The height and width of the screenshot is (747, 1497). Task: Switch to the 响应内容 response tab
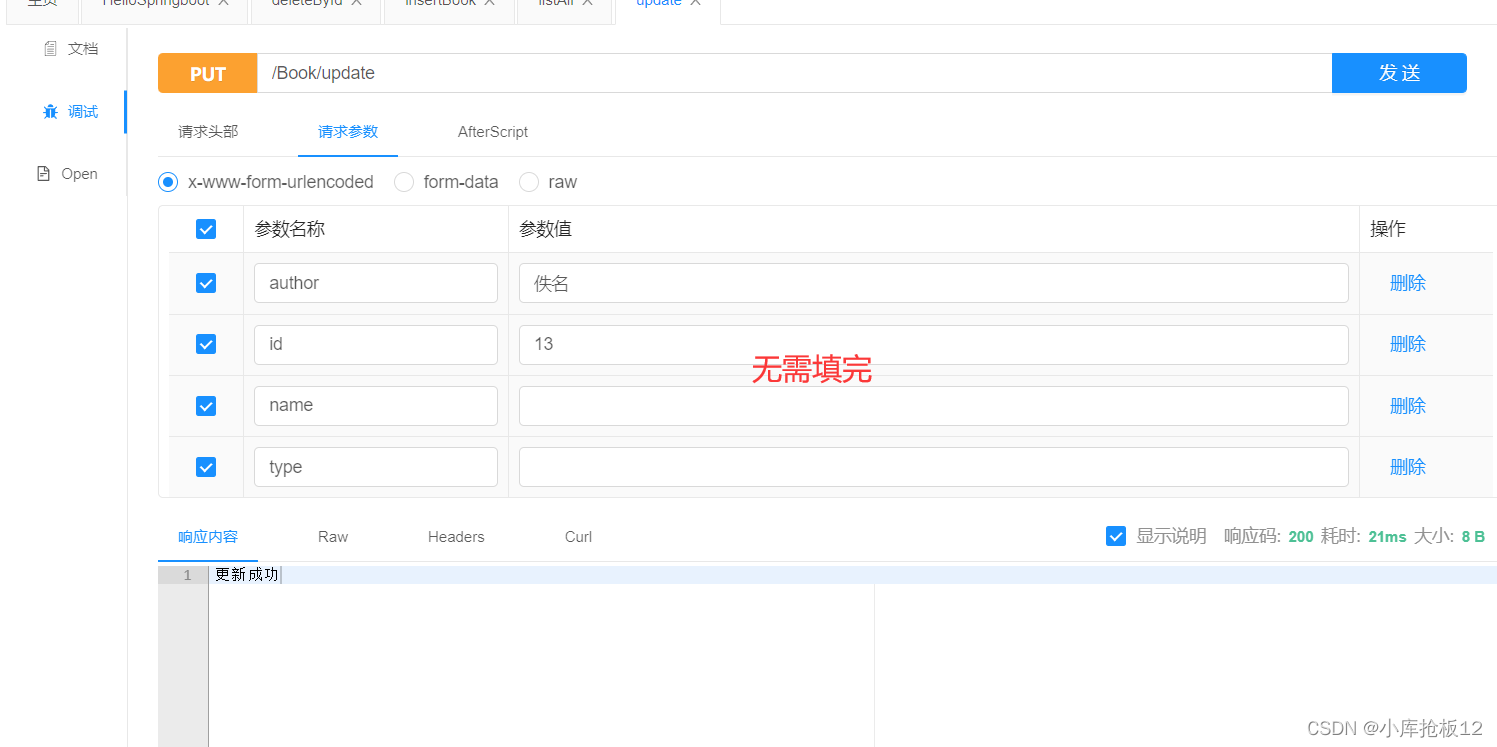(208, 537)
